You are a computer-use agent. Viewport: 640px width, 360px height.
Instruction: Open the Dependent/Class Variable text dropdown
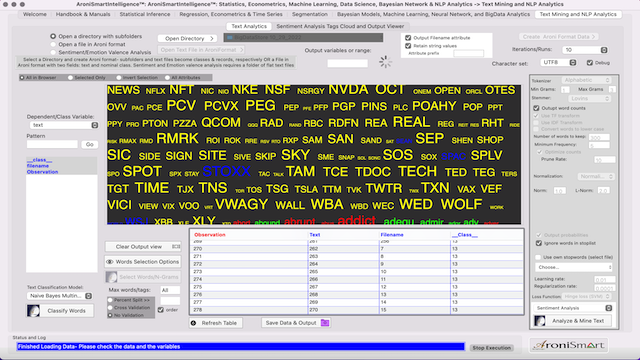[x=64, y=125]
